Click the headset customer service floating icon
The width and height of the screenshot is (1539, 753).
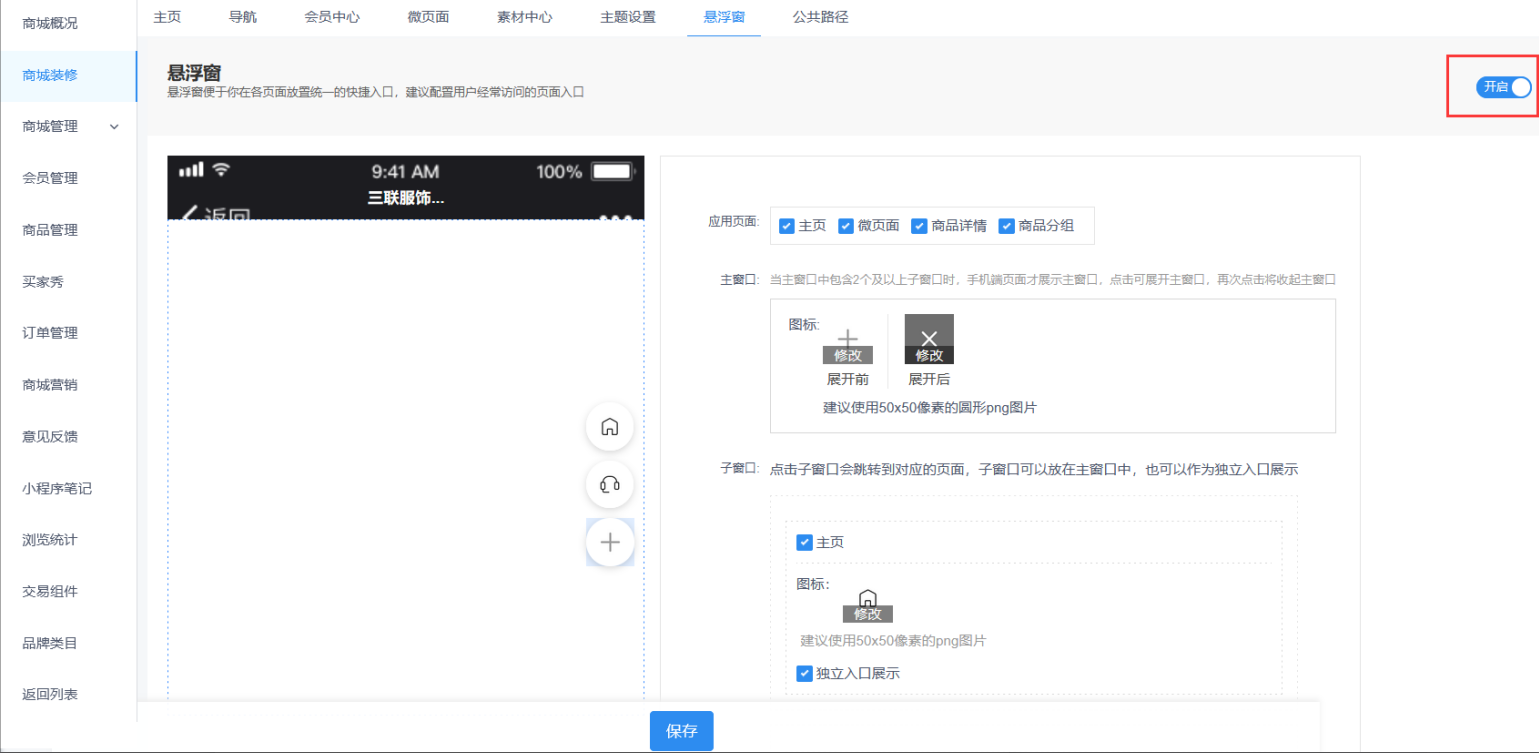(609, 485)
